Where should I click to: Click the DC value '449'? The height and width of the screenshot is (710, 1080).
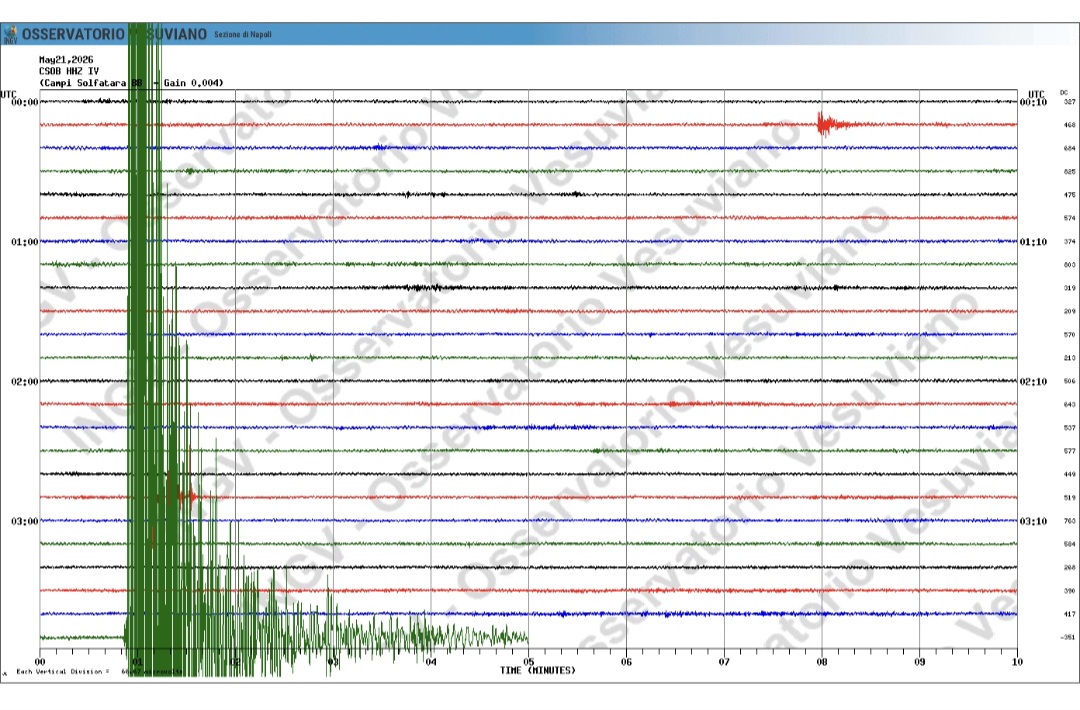click(x=1069, y=474)
